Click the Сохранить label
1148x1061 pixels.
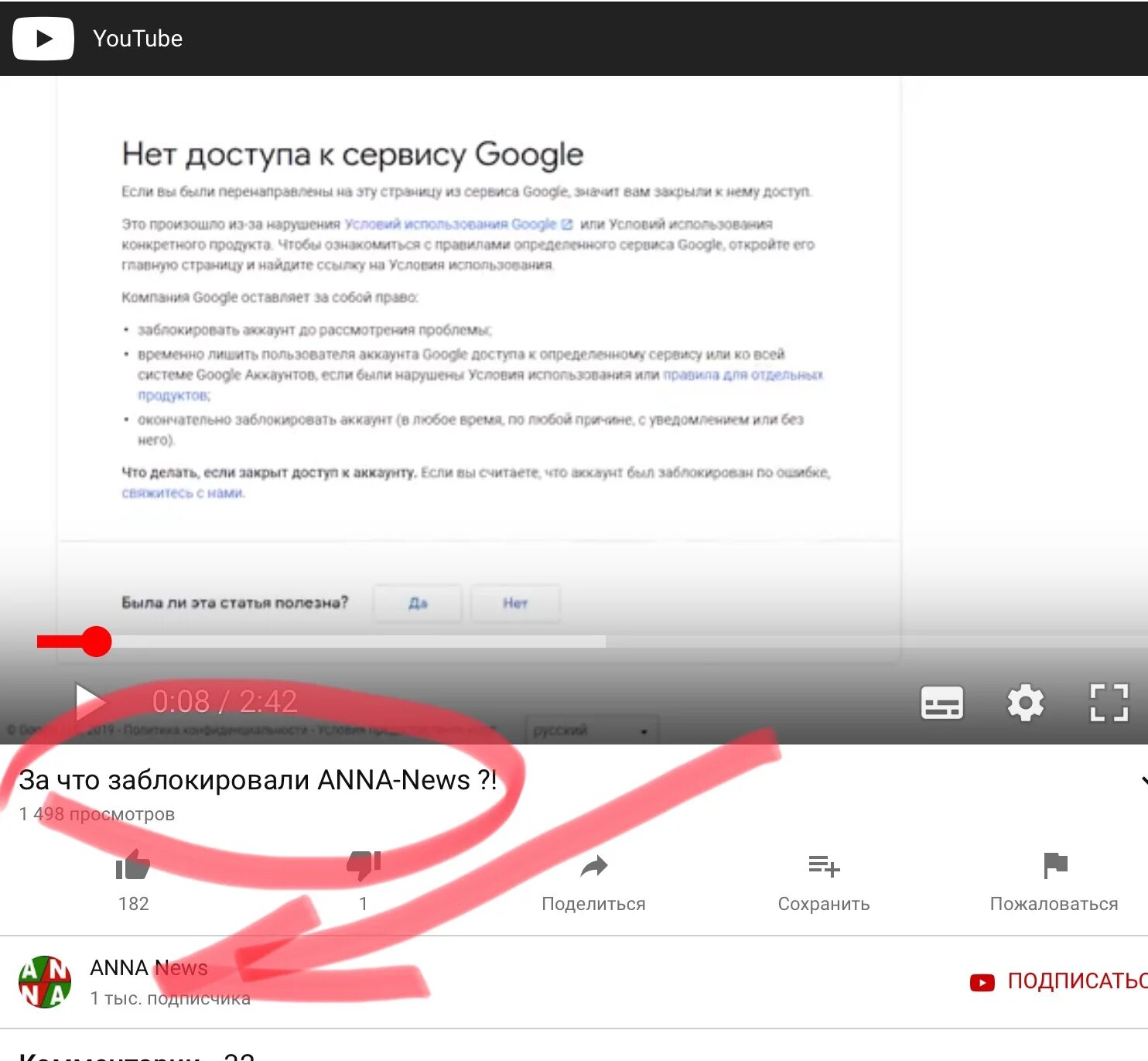(824, 904)
